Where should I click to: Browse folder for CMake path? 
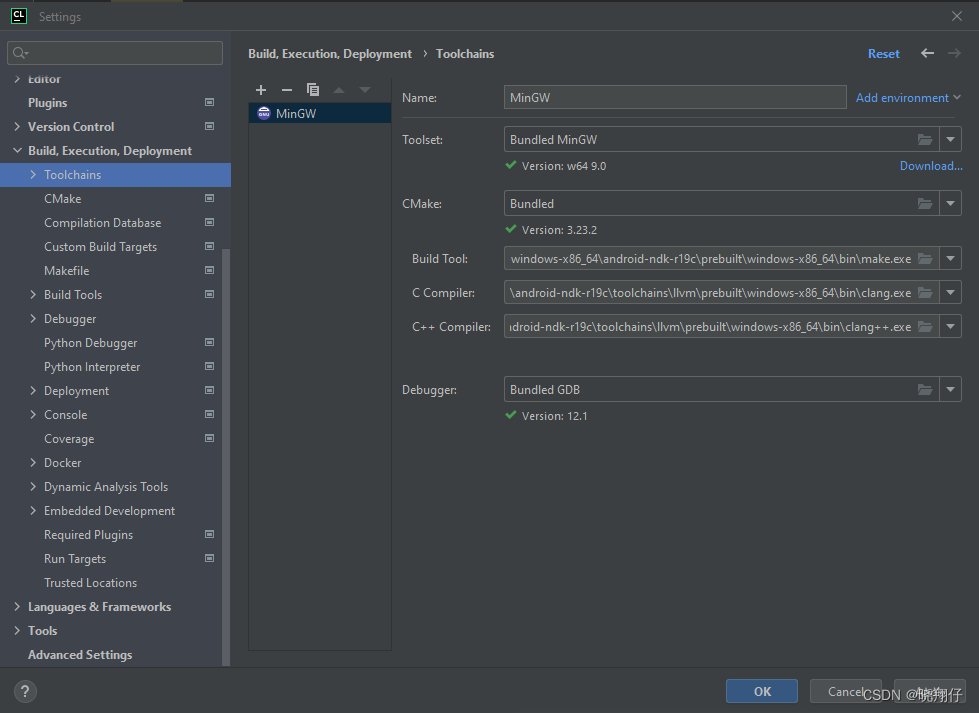[925, 204]
